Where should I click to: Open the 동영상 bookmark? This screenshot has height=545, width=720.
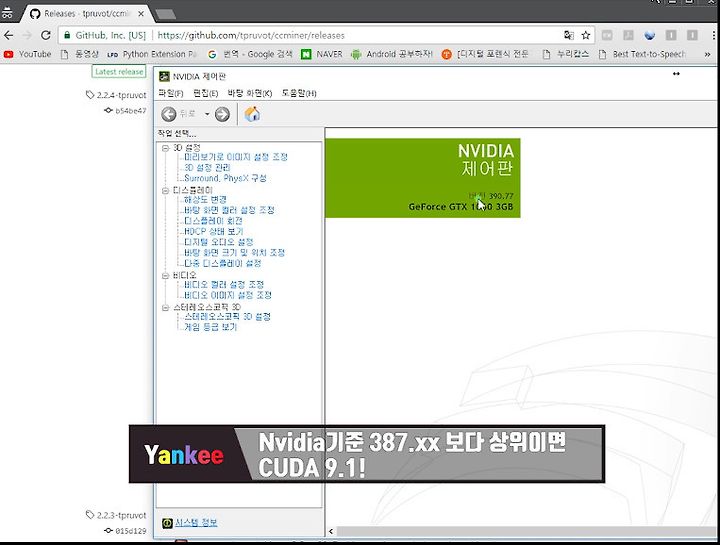(80, 54)
